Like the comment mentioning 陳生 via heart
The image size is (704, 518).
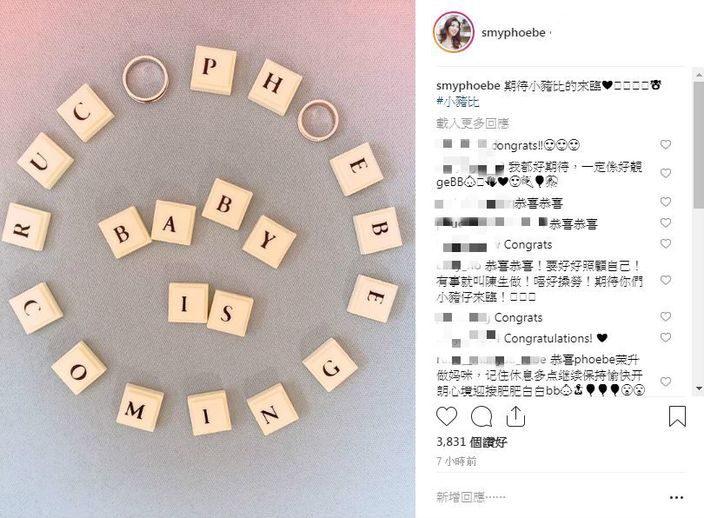point(665,280)
